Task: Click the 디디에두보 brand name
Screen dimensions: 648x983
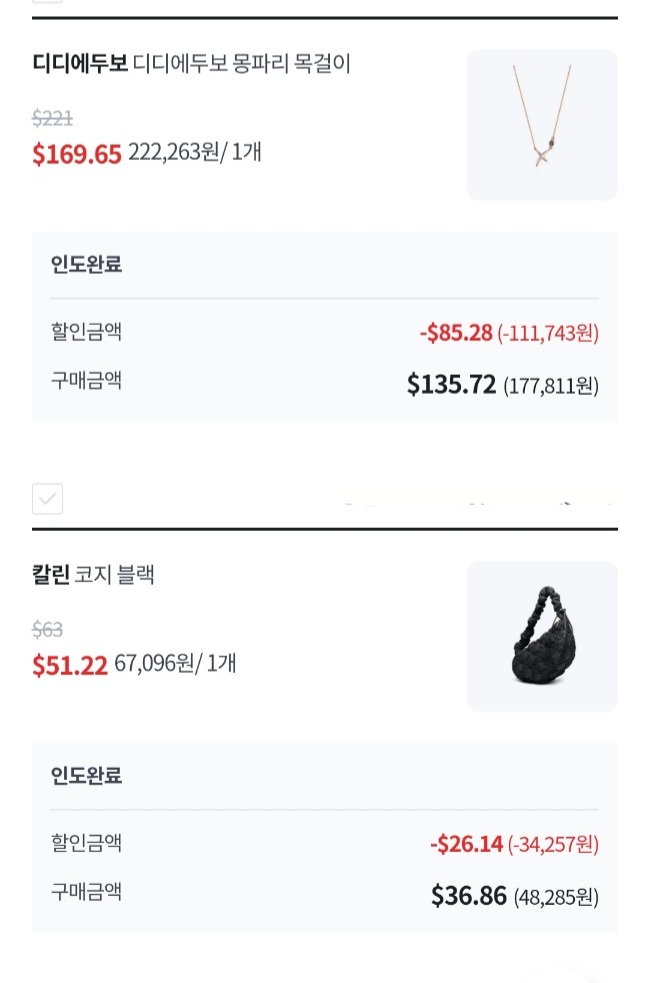Action: (80, 65)
